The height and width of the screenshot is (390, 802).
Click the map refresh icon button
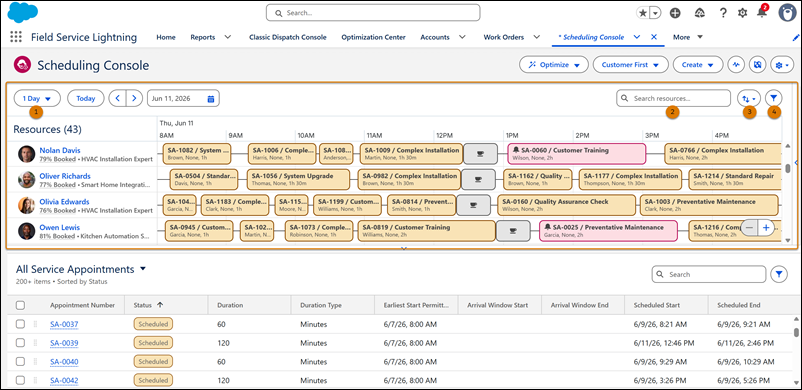coord(757,65)
